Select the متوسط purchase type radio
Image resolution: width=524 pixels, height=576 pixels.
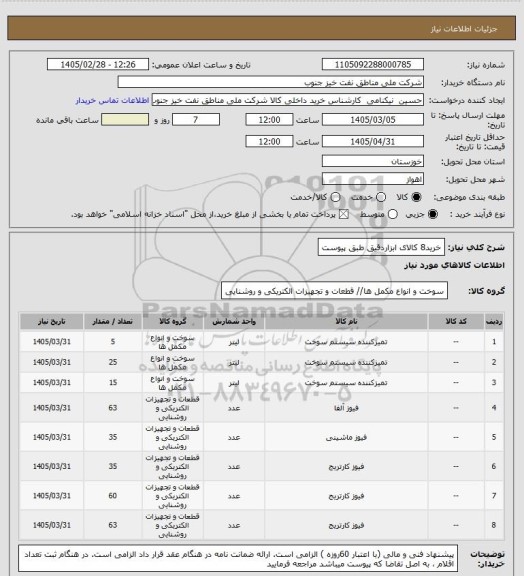point(392,214)
